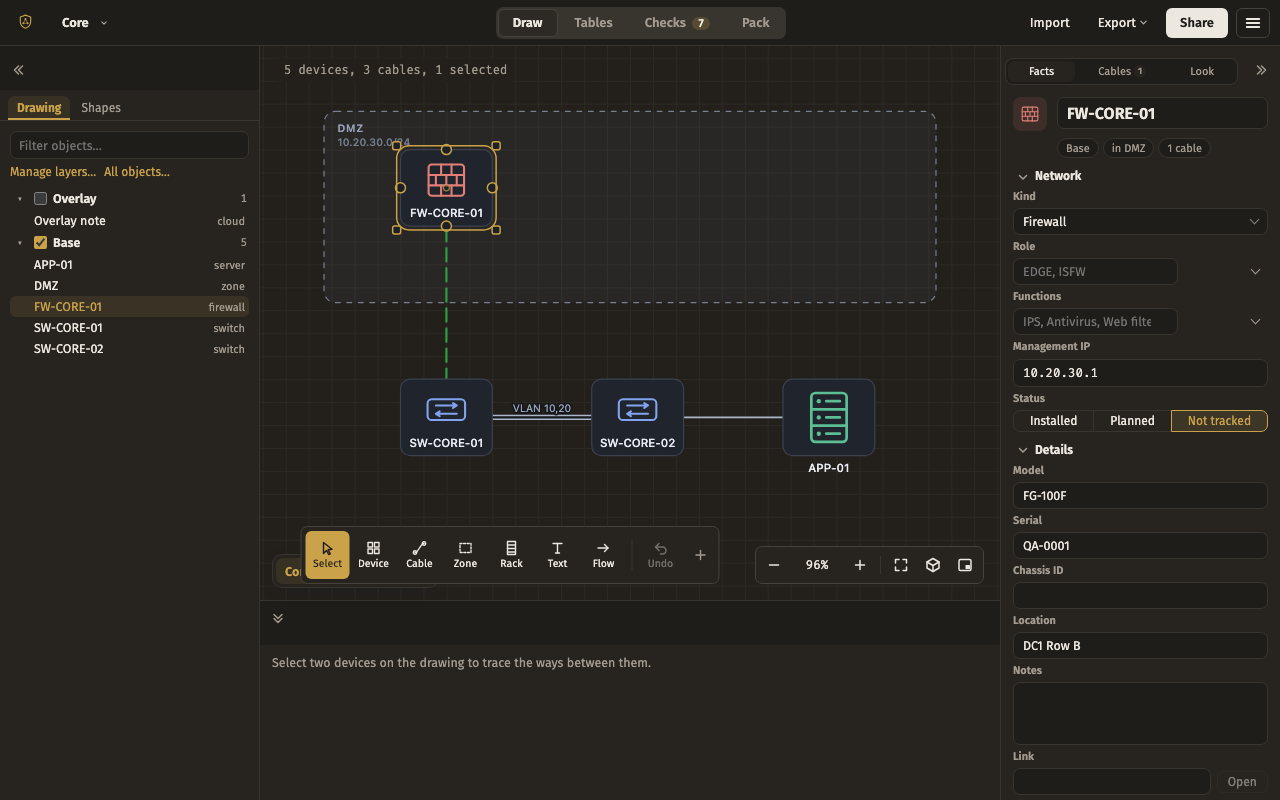Choose the Device tool

tap(373, 555)
